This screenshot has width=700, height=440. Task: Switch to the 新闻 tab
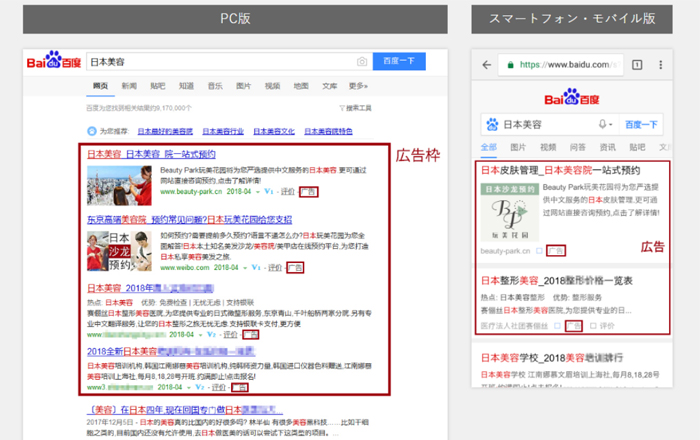point(129,86)
